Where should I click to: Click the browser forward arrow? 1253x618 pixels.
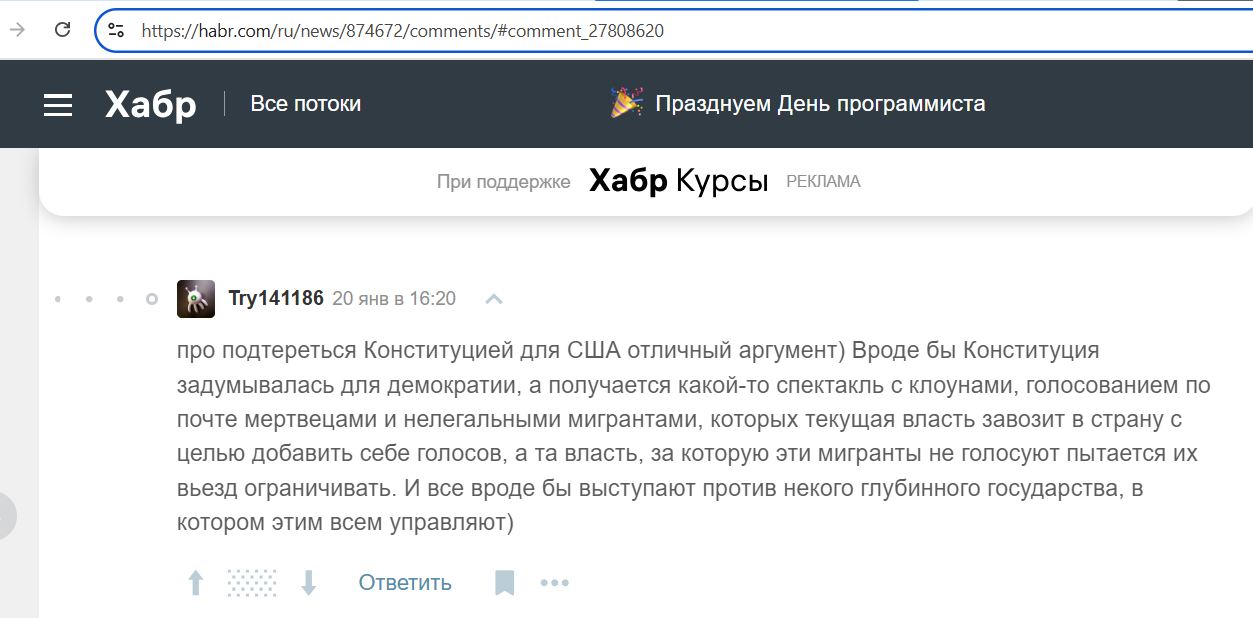click(17, 30)
